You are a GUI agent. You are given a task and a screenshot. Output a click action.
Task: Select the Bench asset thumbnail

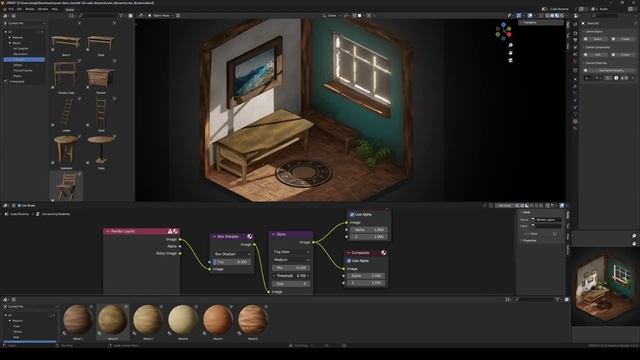66,42
